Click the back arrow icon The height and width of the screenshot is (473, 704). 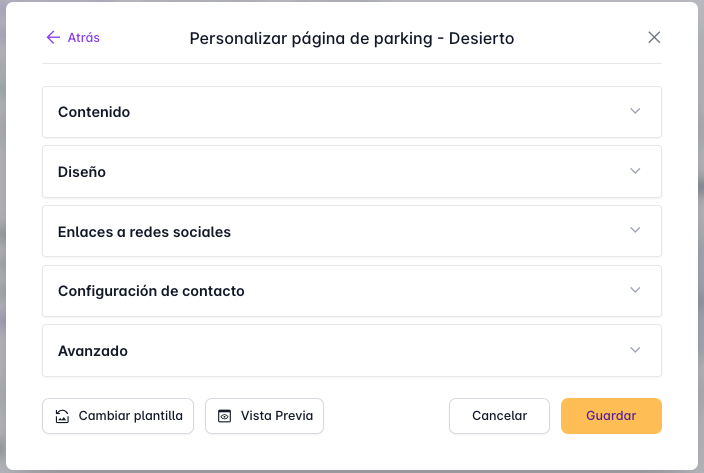(53, 38)
